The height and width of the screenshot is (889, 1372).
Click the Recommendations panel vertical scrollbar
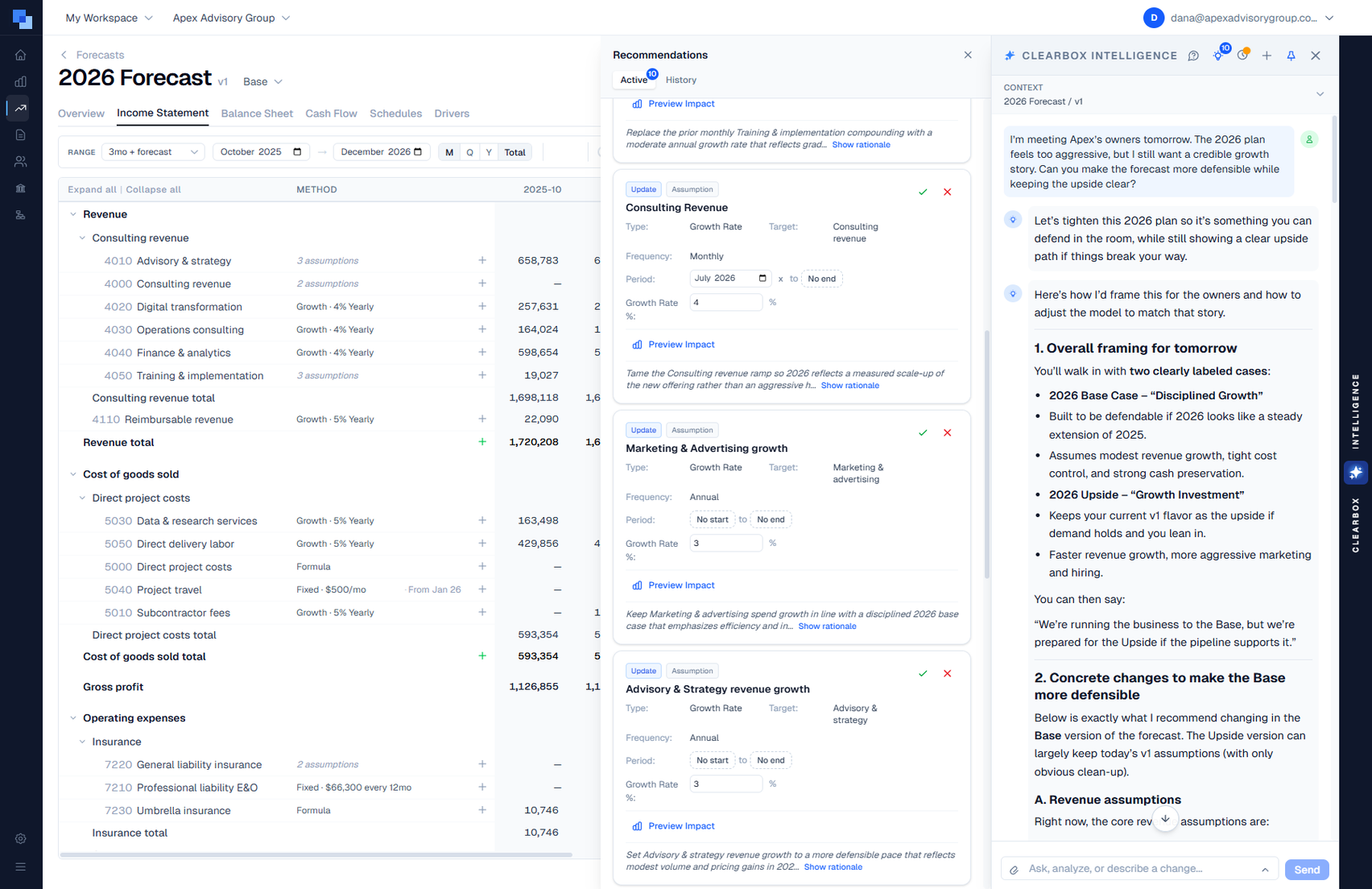(x=987, y=454)
